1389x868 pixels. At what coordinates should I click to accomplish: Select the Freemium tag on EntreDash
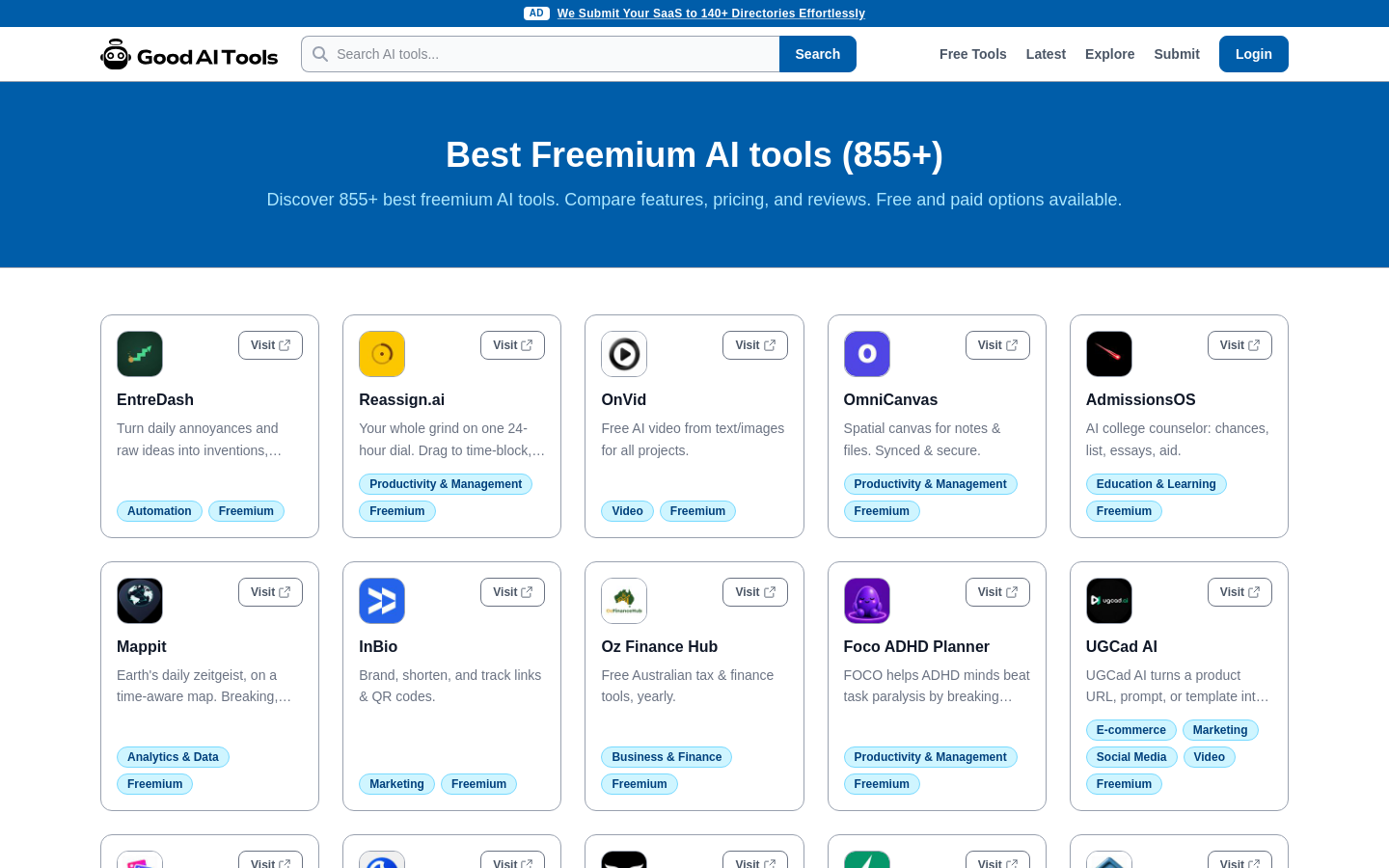246,511
